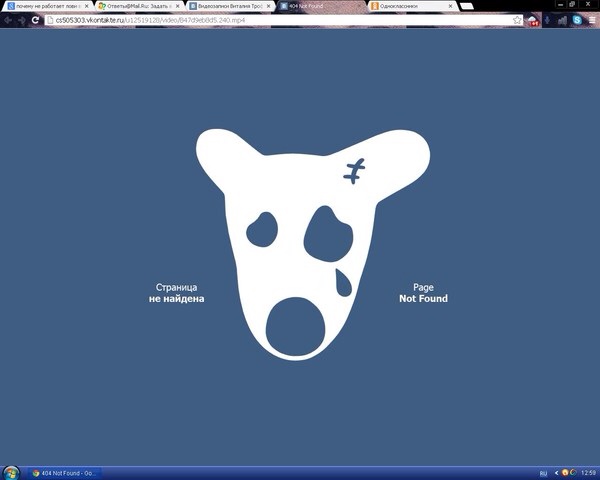Click the blue download arrow extension icon
Viewport: 600px width, 480px height.
(x=547, y=20)
